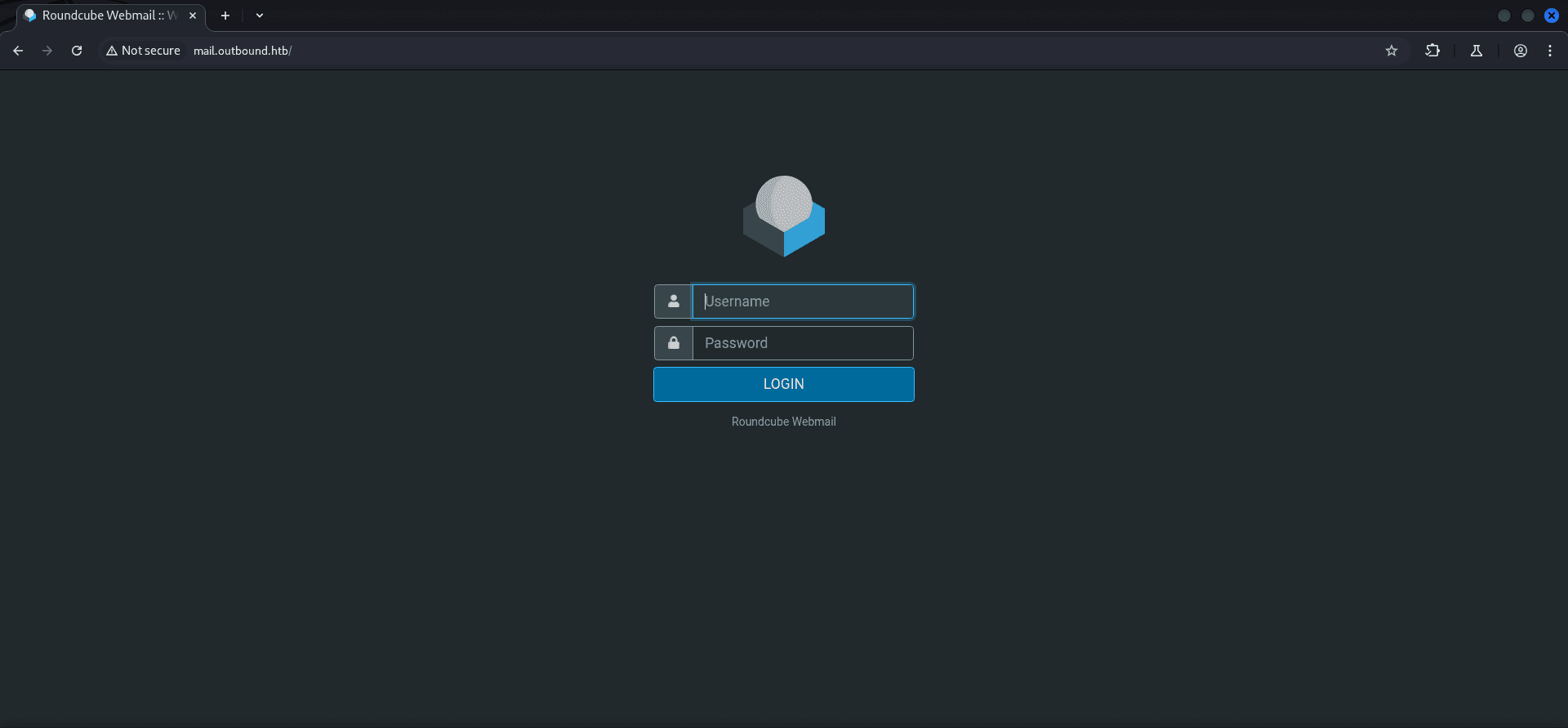Select the Roundcube Webmail browser tab
This screenshot has height=728, width=1568.
pos(102,16)
